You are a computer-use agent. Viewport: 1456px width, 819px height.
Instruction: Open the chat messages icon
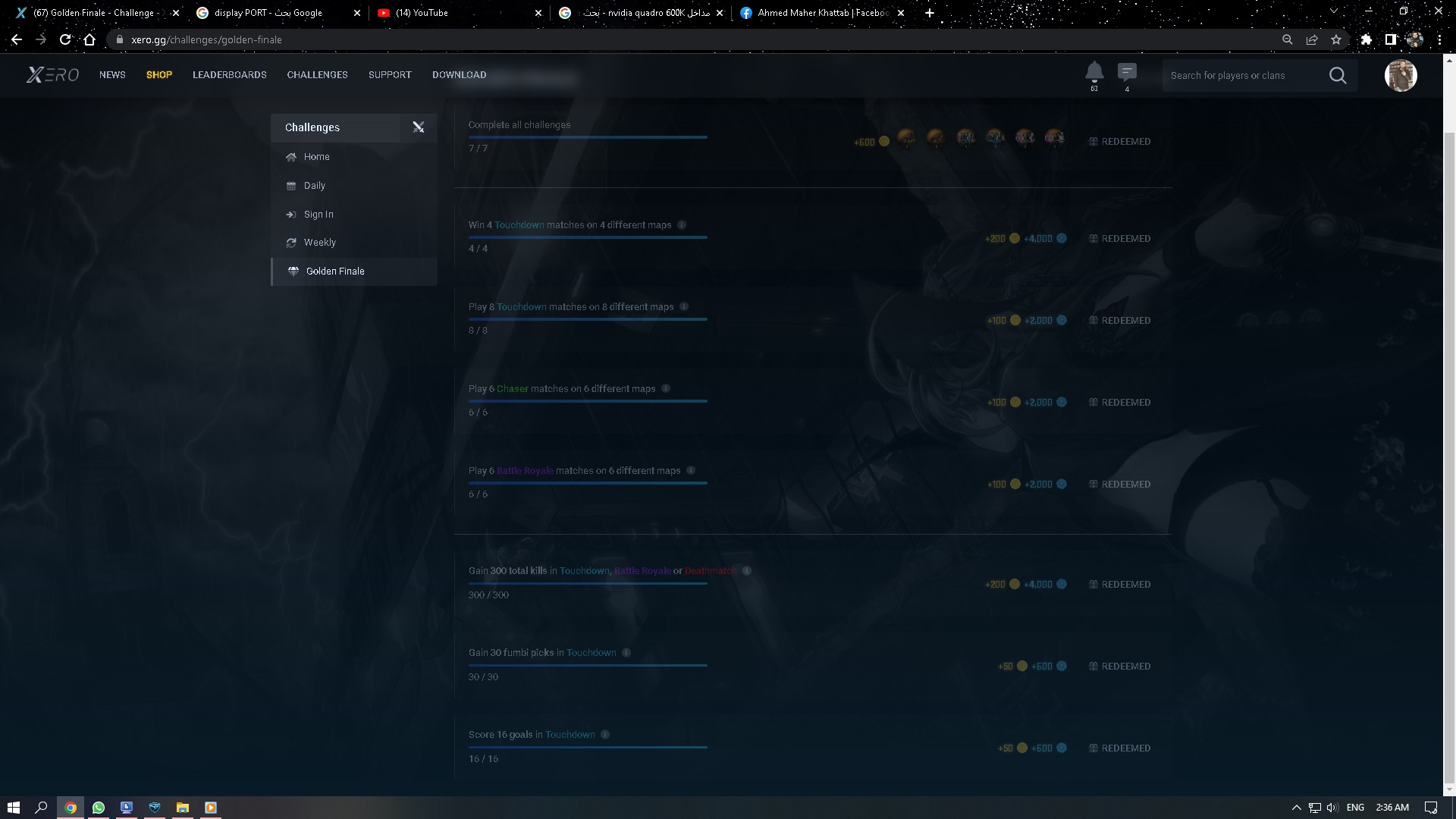(1127, 72)
